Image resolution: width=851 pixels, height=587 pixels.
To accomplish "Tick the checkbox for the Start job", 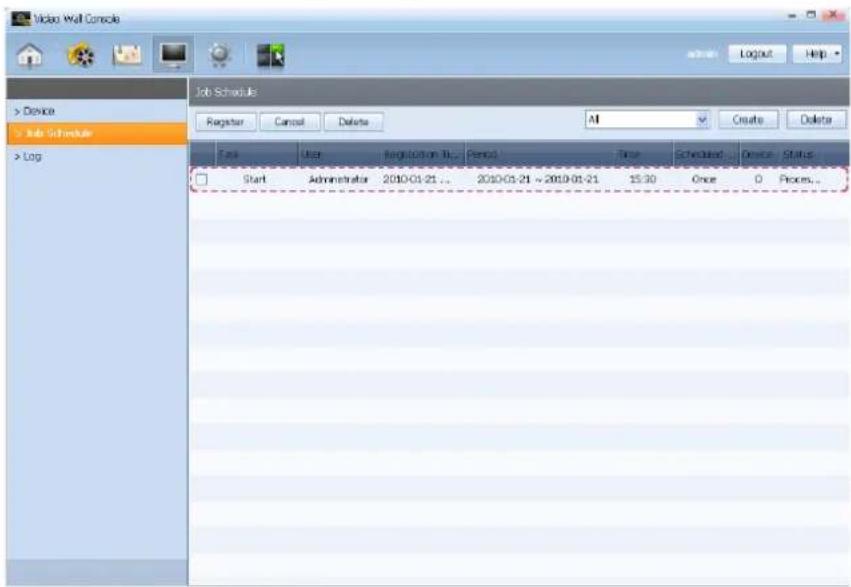I will (x=202, y=179).
